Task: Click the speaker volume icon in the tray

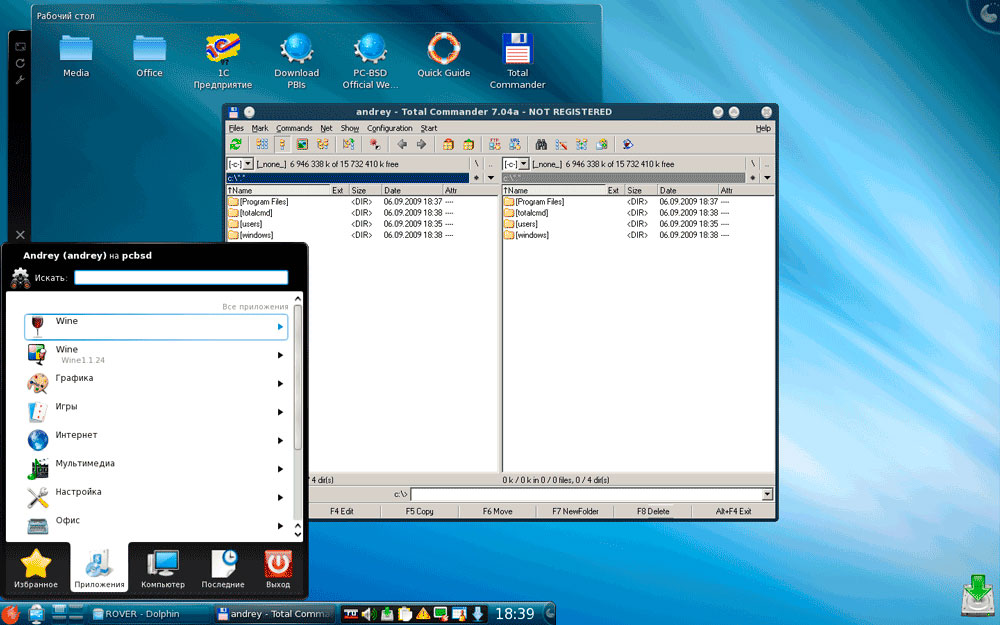Action: tap(368, 613)
